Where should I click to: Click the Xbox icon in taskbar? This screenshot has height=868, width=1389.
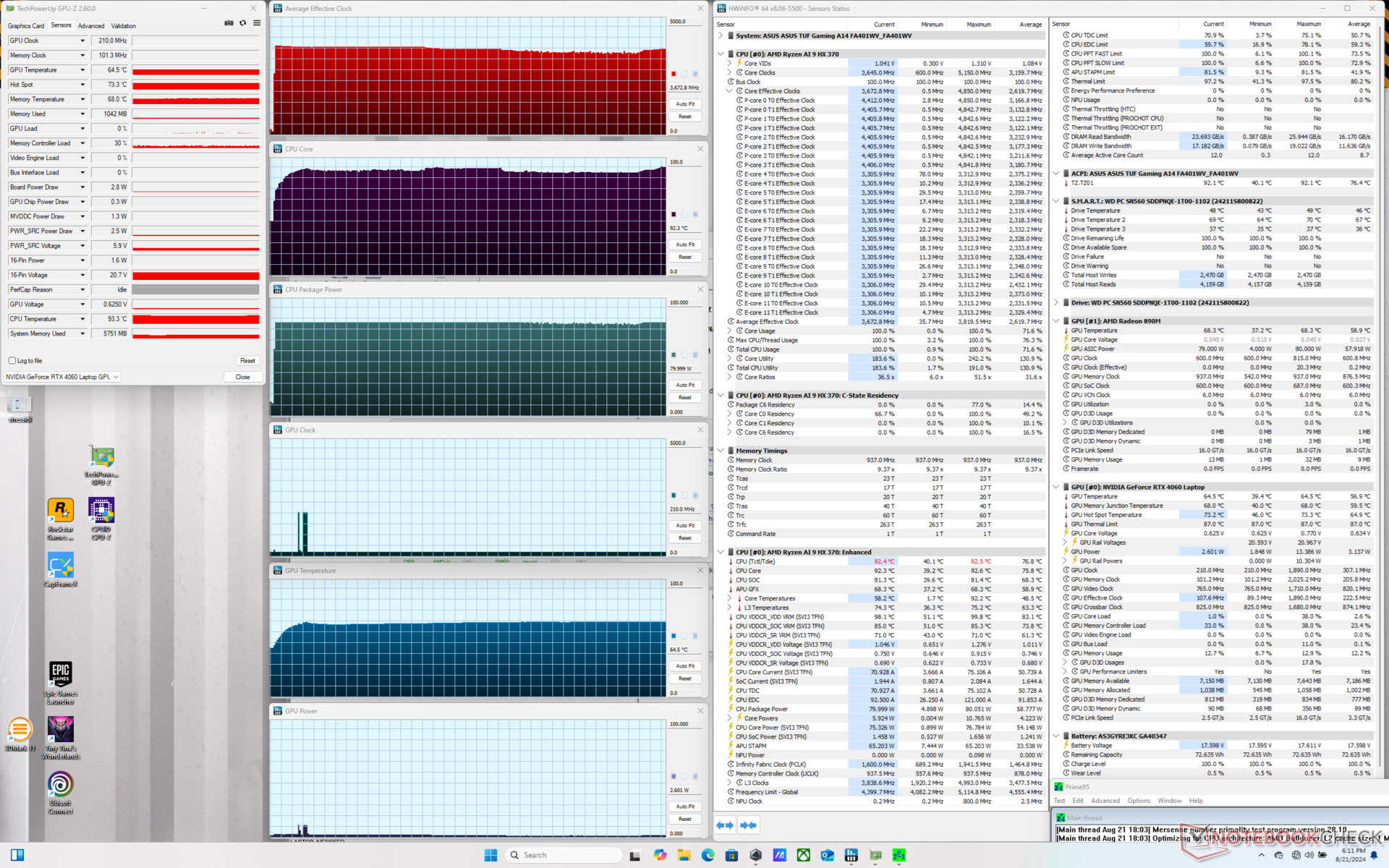click(803, 855)
